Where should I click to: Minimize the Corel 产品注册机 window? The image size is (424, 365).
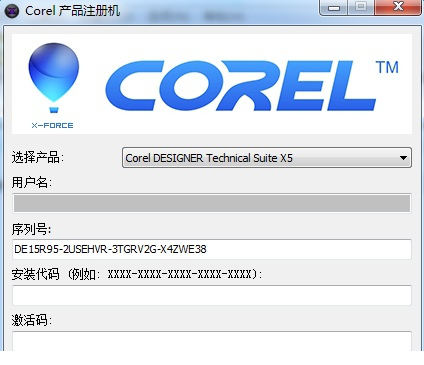point(334,7)
